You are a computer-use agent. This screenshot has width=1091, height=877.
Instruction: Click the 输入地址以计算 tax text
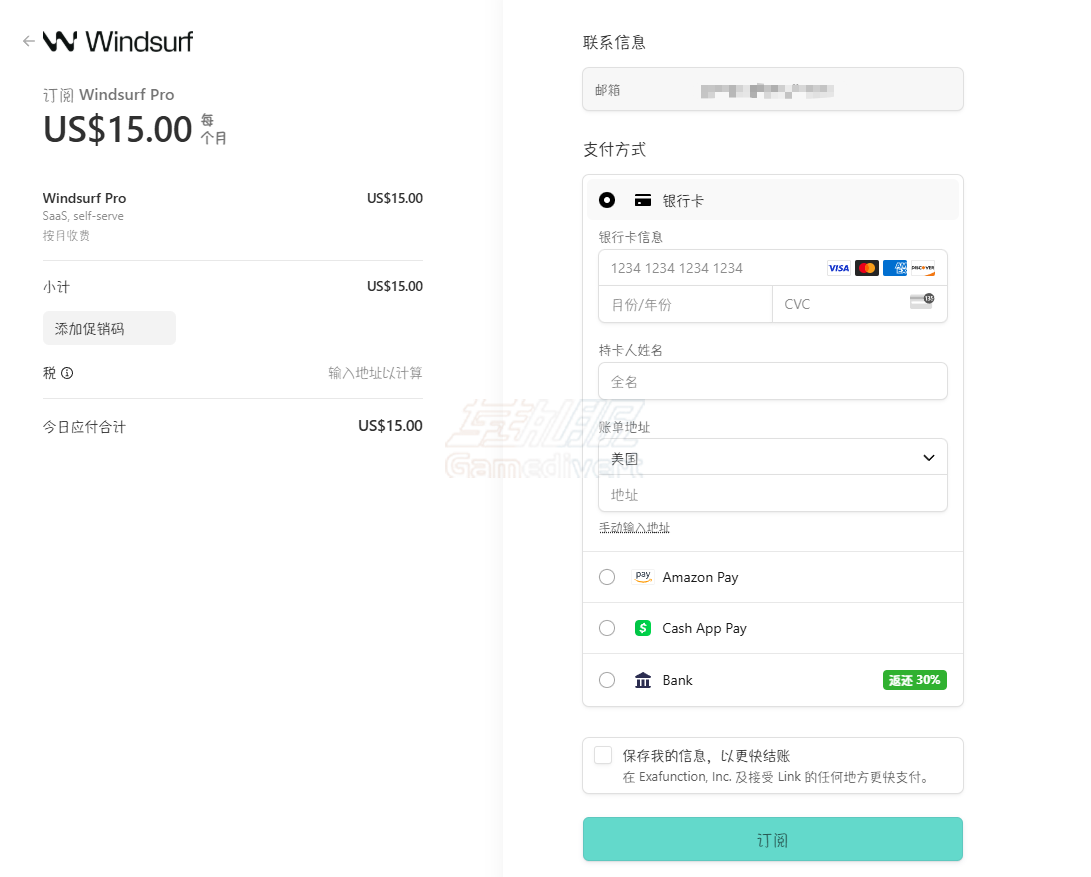point(375,373)
